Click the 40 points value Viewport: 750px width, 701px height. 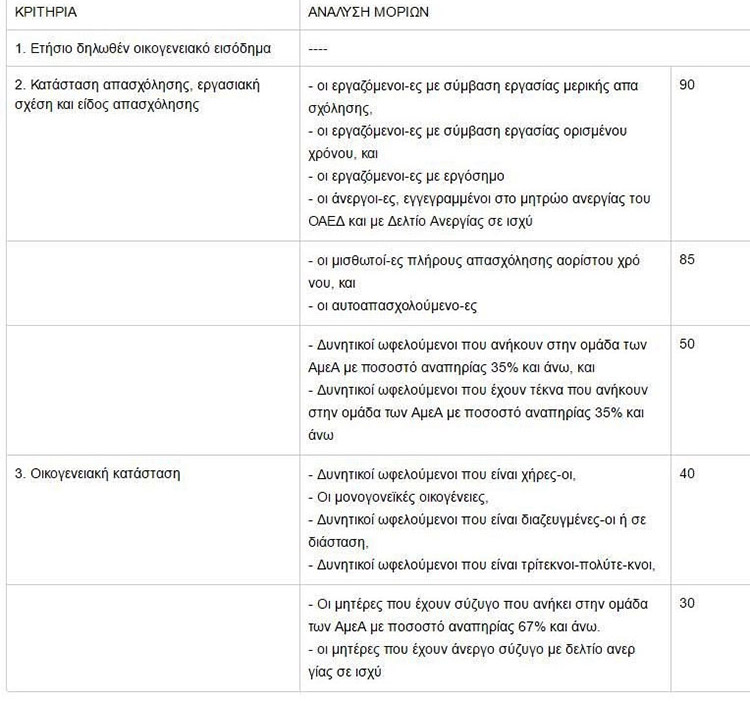[x=687, y=473]
